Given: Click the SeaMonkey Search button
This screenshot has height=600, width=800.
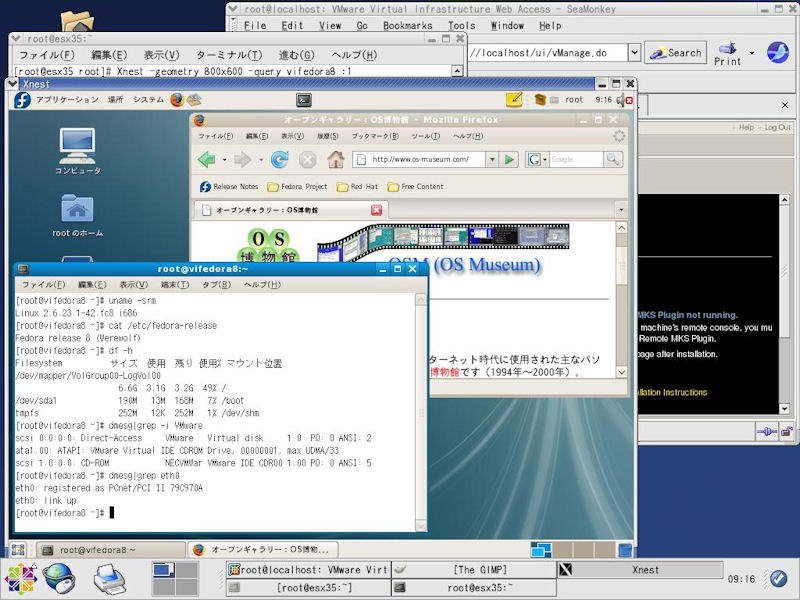Looking at the screenshot, I should [x=676, y=53].
